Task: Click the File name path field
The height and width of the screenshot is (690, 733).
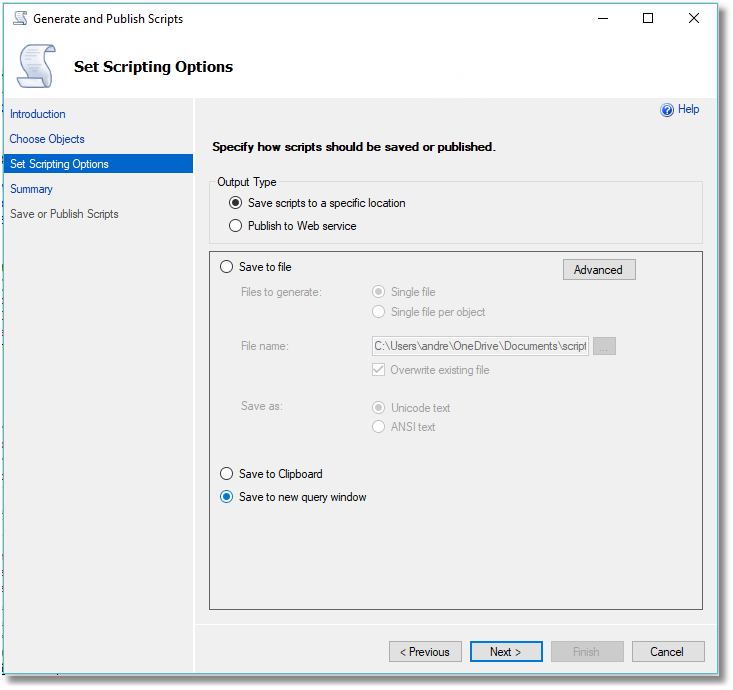Action: [x=480, y=346]
